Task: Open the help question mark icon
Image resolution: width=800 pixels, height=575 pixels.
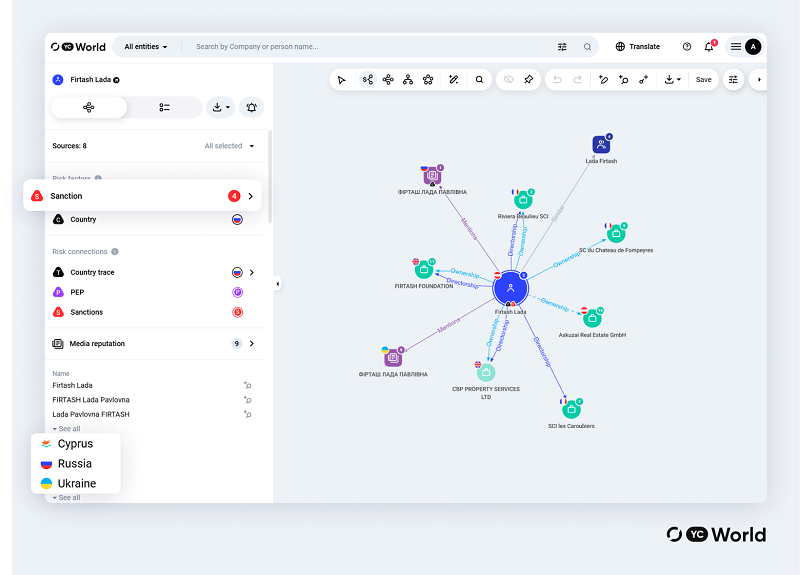Action: click(x=687, y=46)
